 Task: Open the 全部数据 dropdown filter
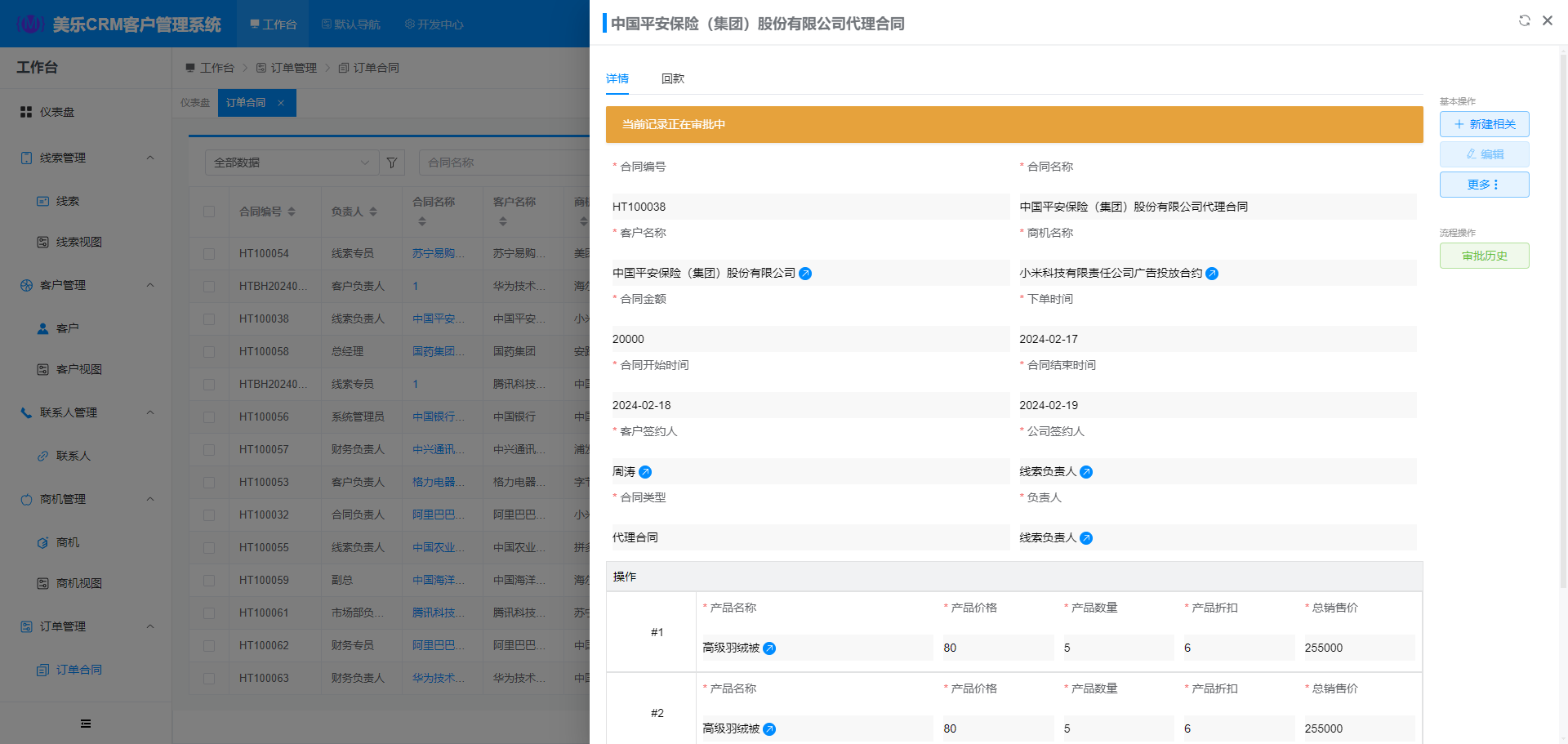(292, 163)
